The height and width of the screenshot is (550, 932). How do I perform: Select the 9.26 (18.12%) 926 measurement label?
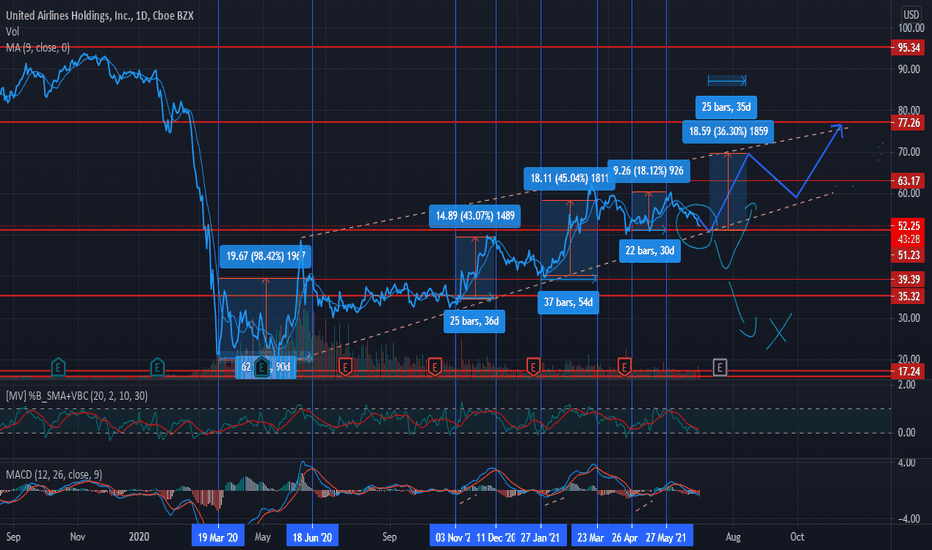648,171
